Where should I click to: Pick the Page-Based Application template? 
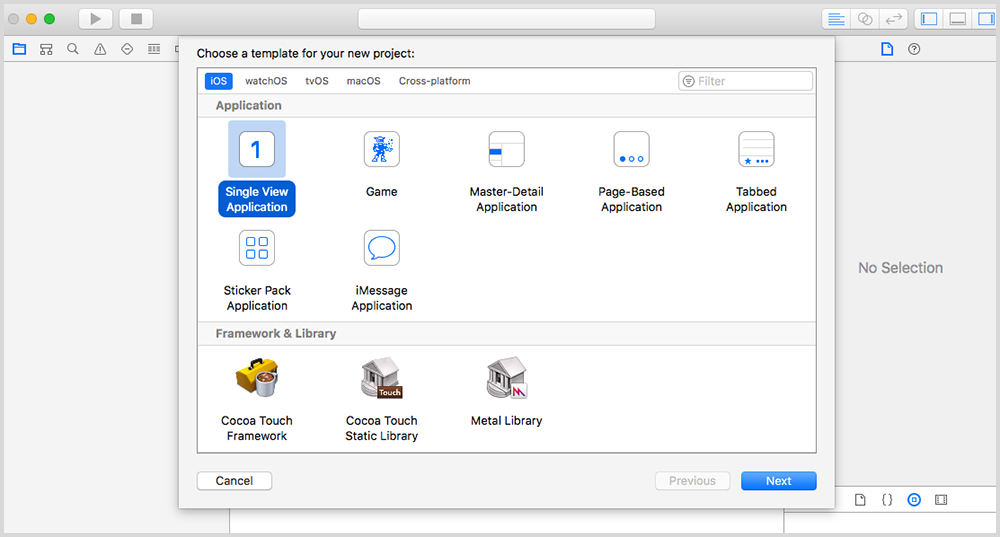pos(631,150)
